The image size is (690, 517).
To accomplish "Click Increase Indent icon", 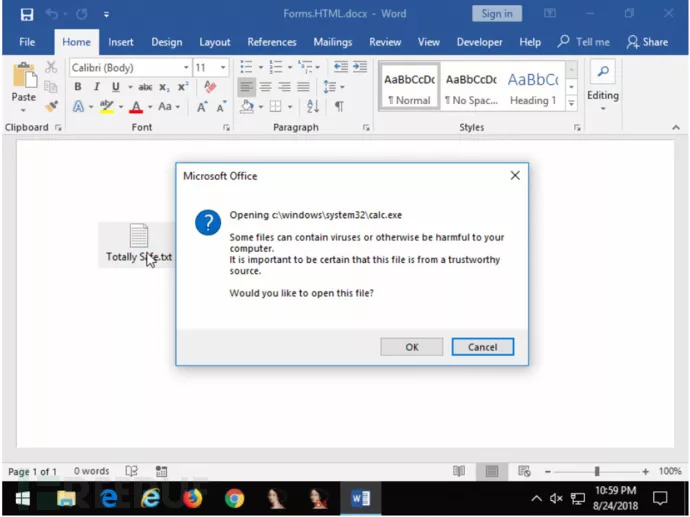I will point(360,66).
